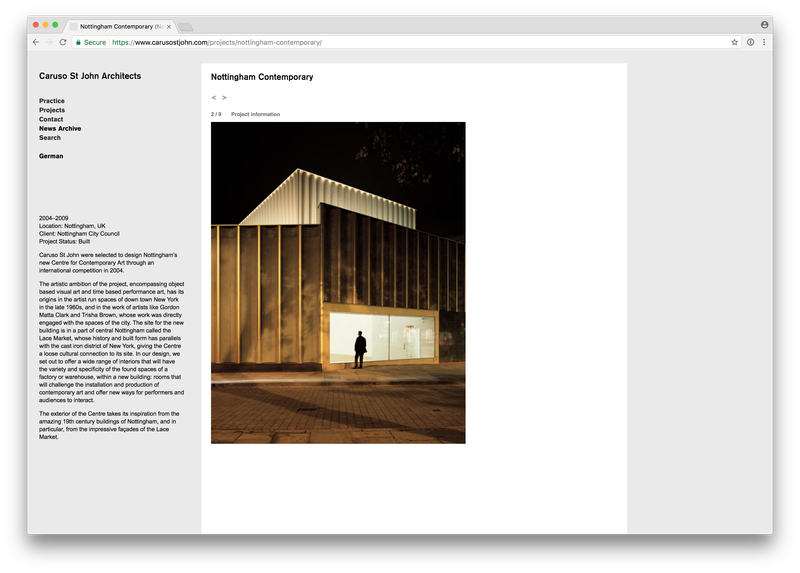The image size is (800, 573).
Task: Open the Practice menu link
Action: [x=52, y=101]
